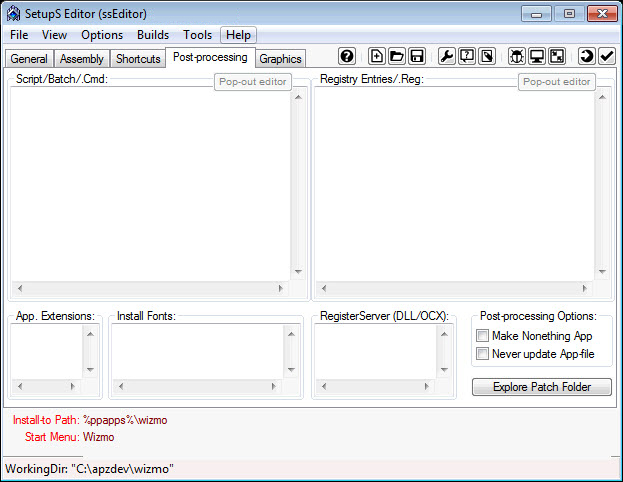Click the Start Menu: Wizmo text

(70, 437)
